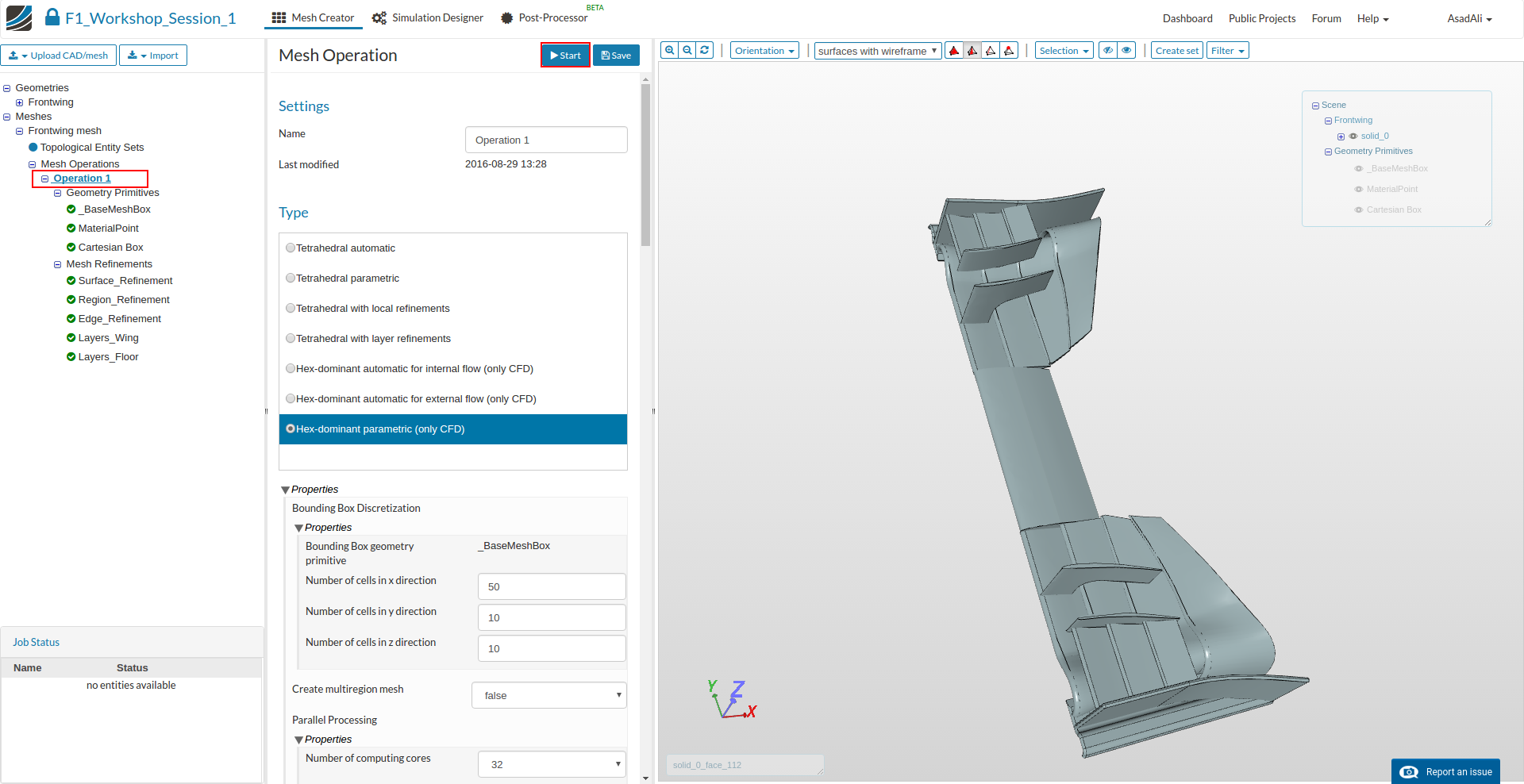
Task: Click the zoom in magnifier icon
Action: pos(670,50)
